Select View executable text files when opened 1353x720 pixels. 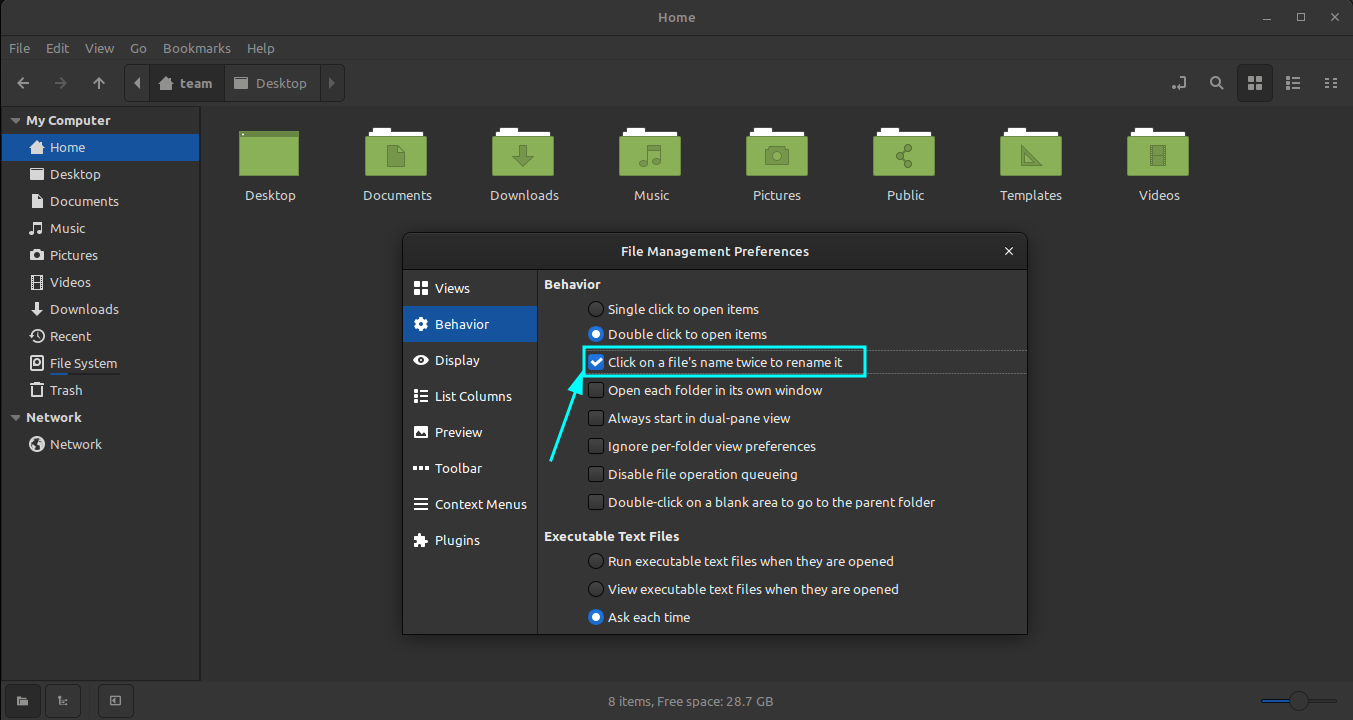tap(743, 589)
